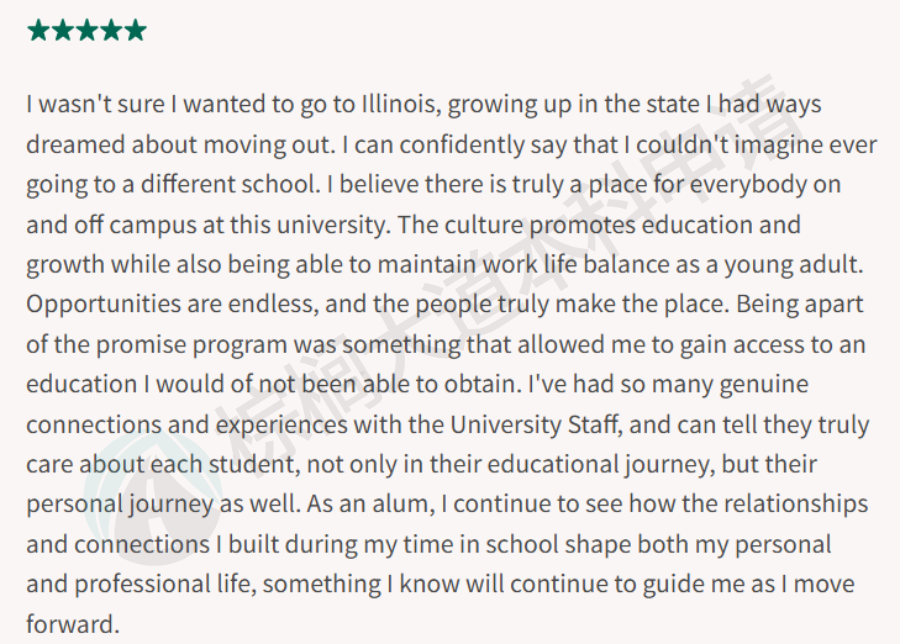Viewport: 900px width, 644px height.
Task: Click the phrase "culture promotes education"
Action: pyautogui.click(x=598, y=225)
